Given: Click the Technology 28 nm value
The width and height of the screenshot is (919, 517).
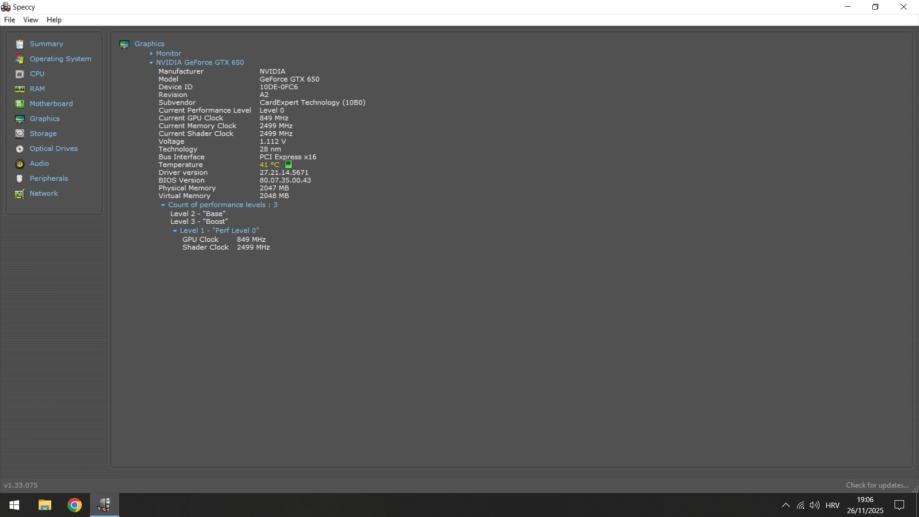Looking at the screenshot, I should pos(270,149).
